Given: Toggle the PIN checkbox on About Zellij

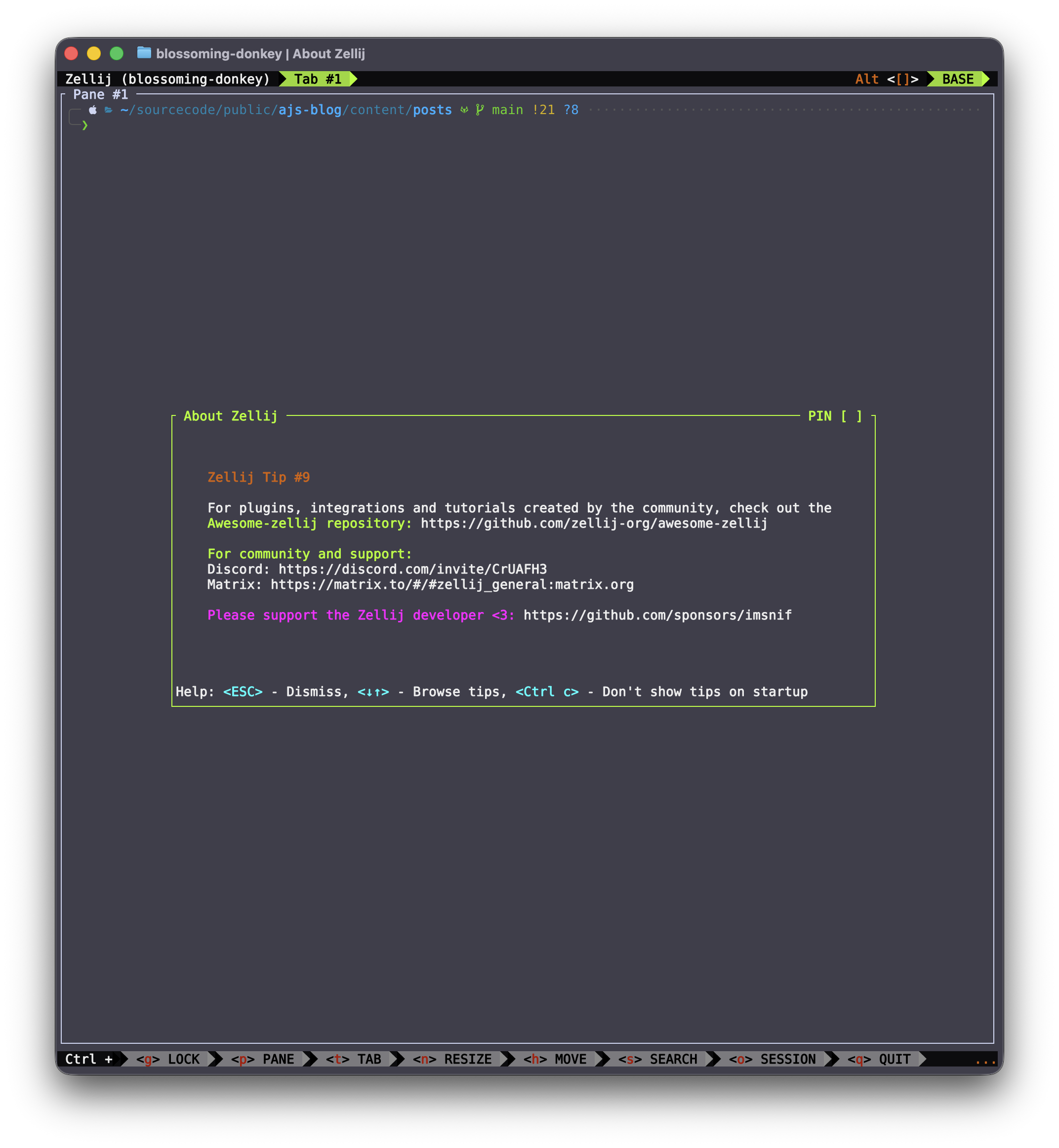Looking at the screenshot, I should 851,416.
